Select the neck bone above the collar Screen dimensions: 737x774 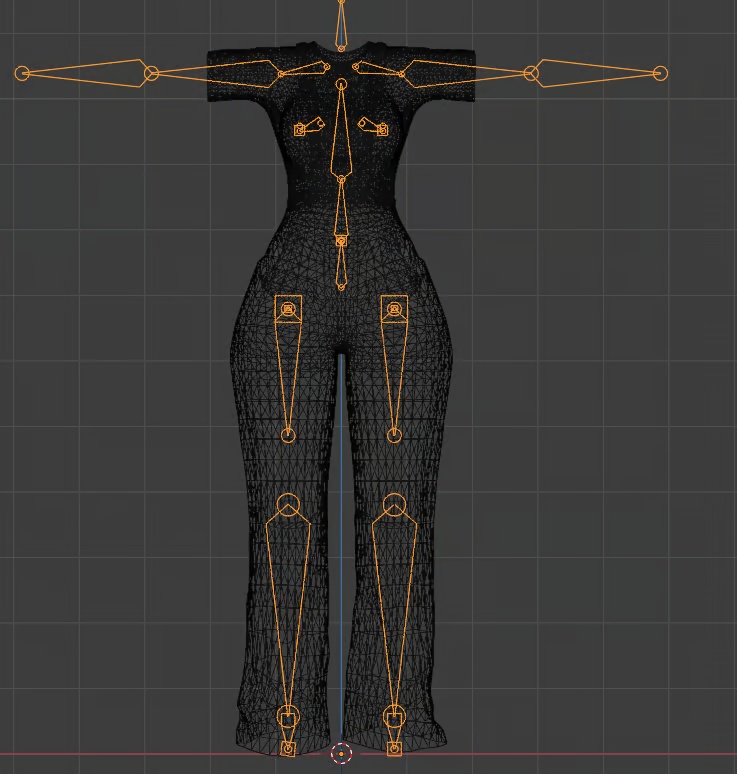pos(341,25)
